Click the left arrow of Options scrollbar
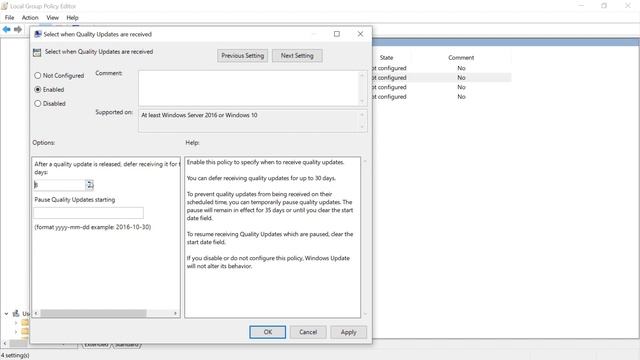Image resolution: width=640 pixels, height=360 pixels. [x=36, y=313]
